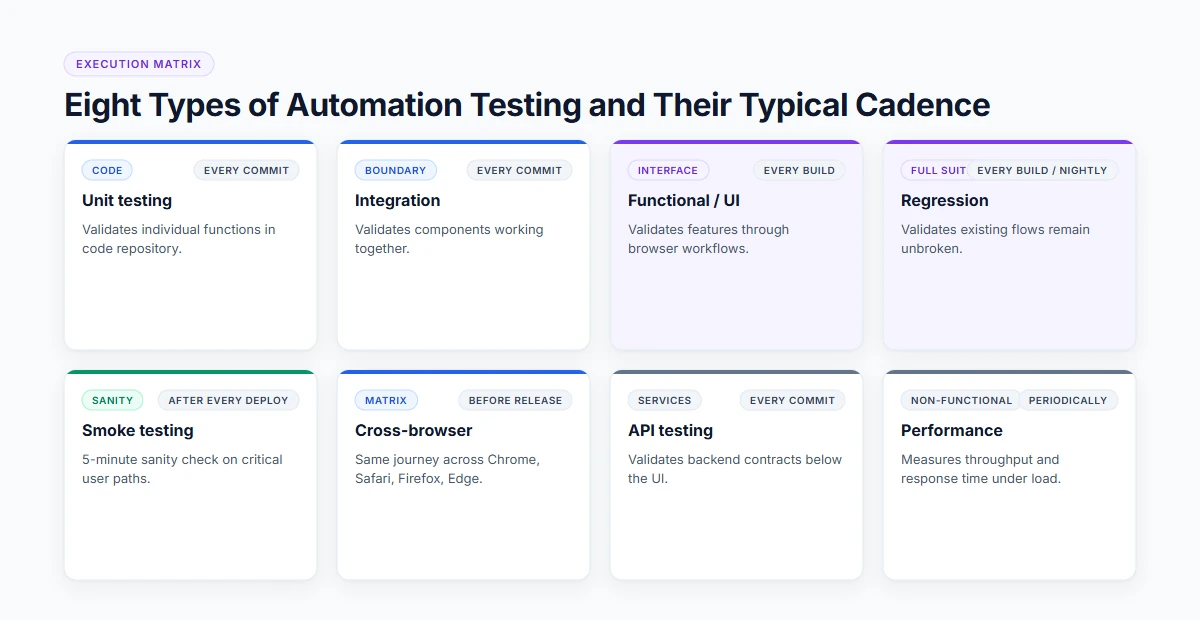Screen dimensions: 1200x620
Task: Click the EVERY BUILD pill on Functional card
Action: pyautogui.click(x=799, y=170)
